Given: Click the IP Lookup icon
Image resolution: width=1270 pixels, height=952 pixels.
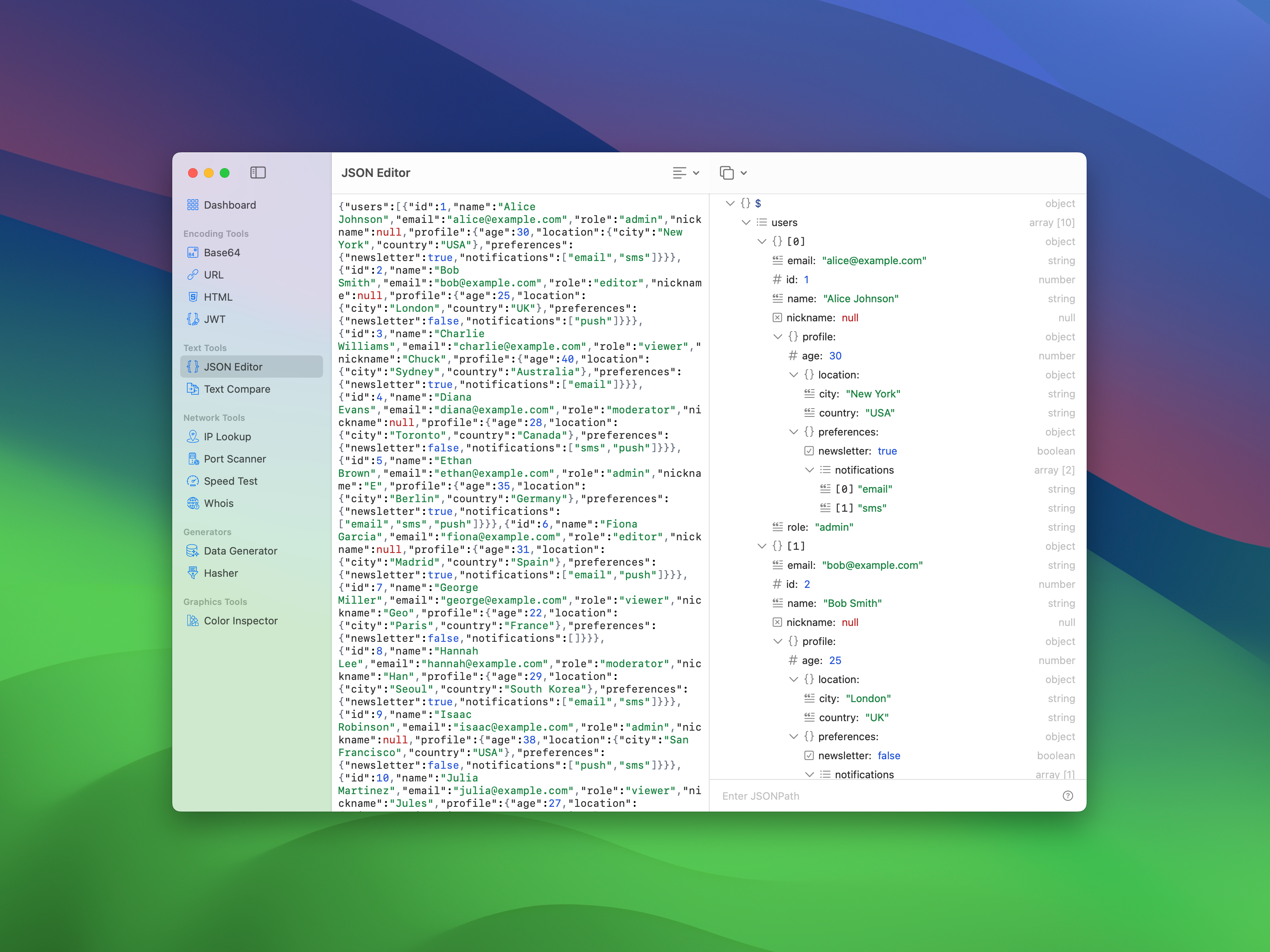Looking at the screenshot, I should click(193, 437).
